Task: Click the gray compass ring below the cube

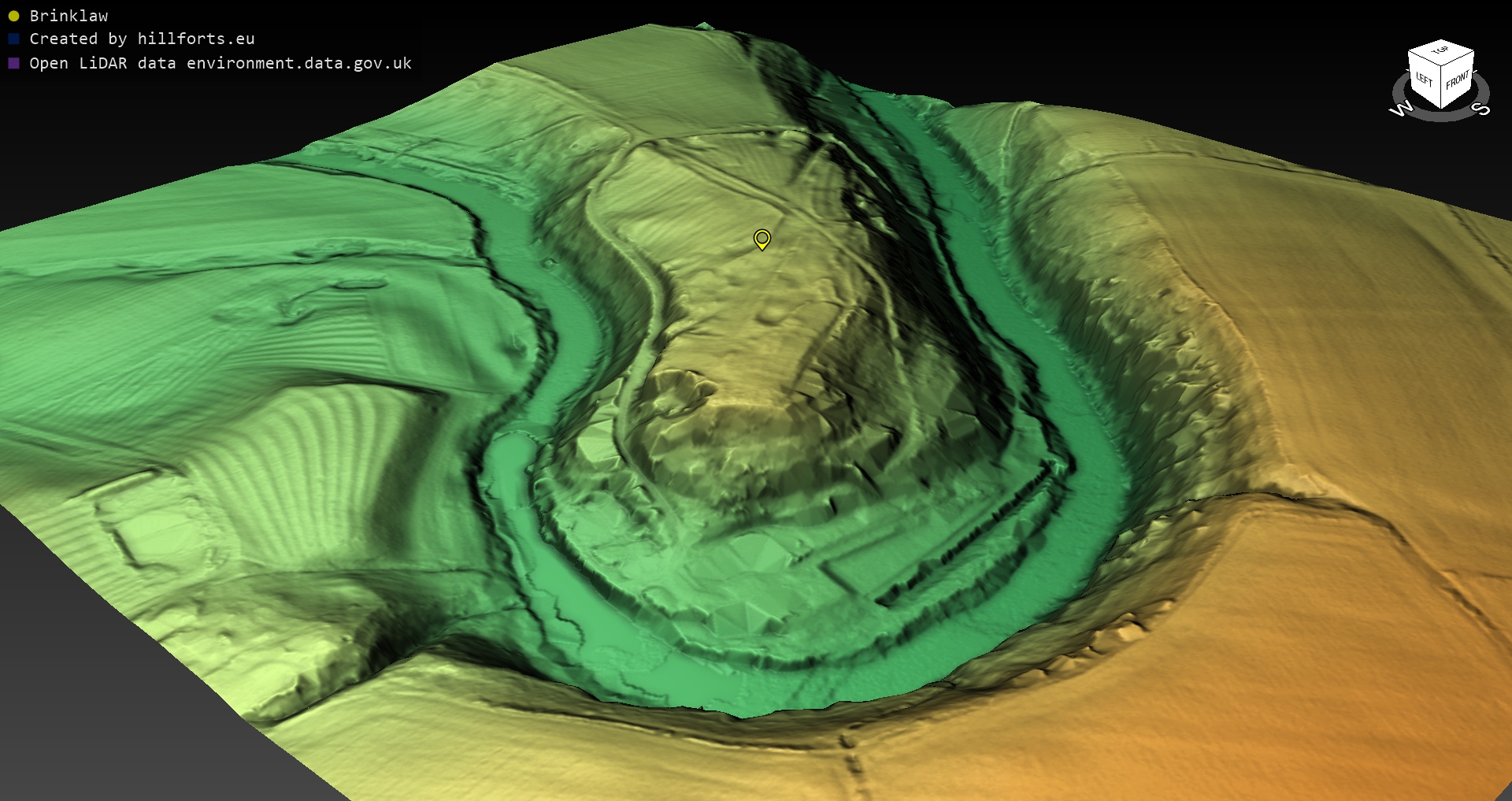Action: [x=1440, y=117]
